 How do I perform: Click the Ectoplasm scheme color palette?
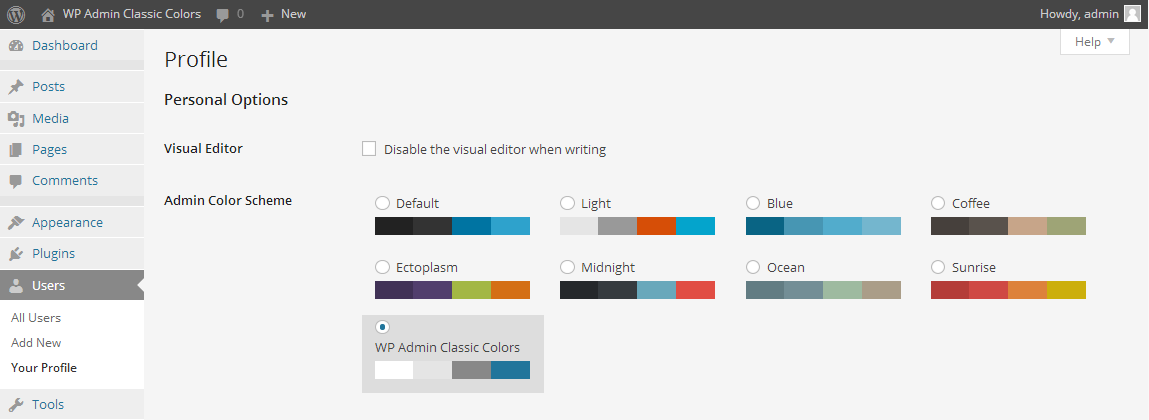pos(452,290)
